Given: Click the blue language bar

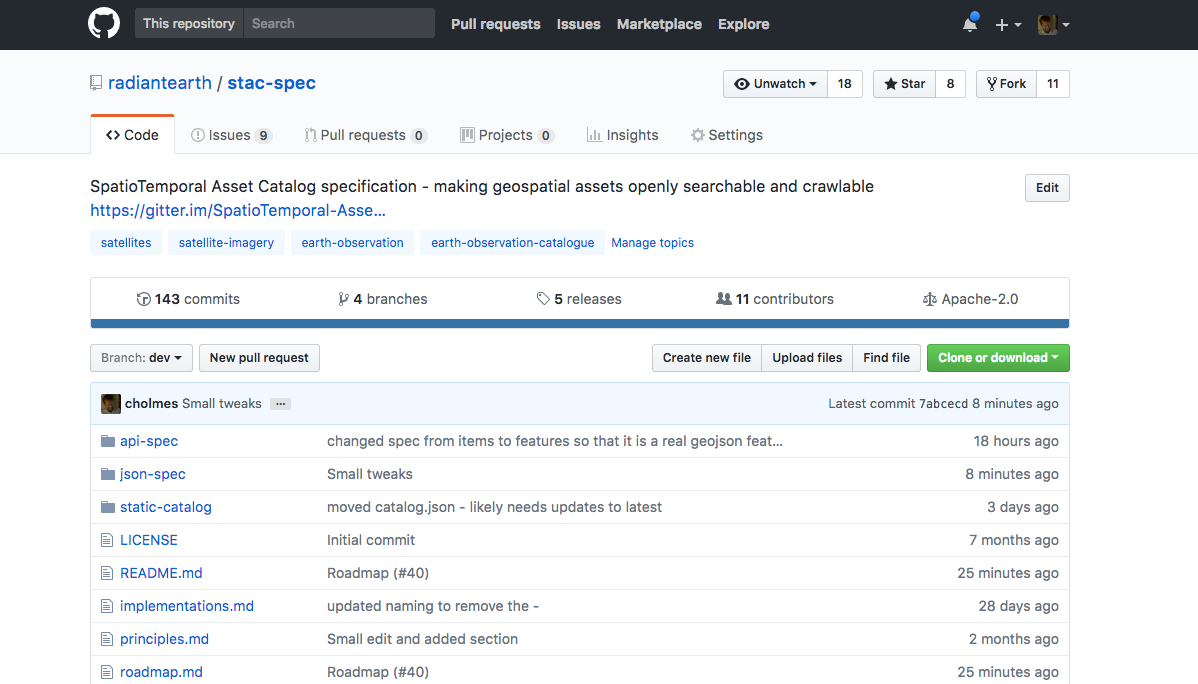Looking at the screenshot, I should (580, 324).
